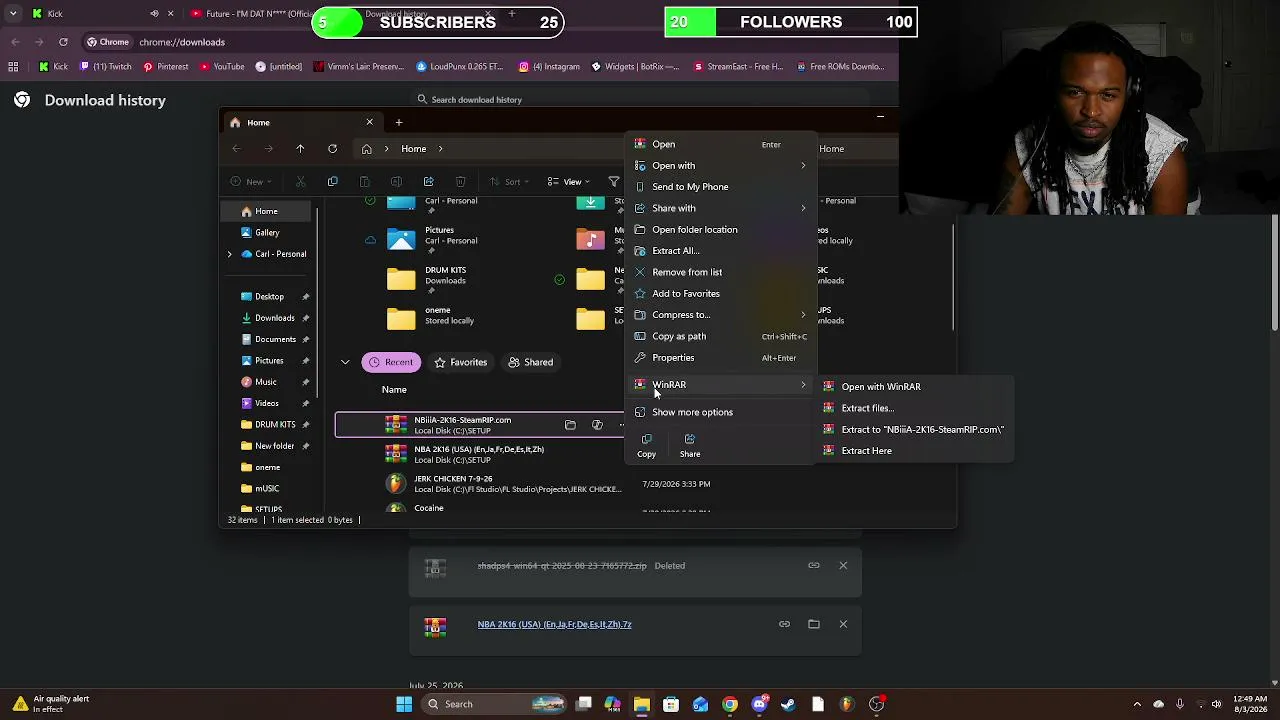Click the Windows Start button
The height and width of the screenshot is (720, 1280).
point(404,704)
